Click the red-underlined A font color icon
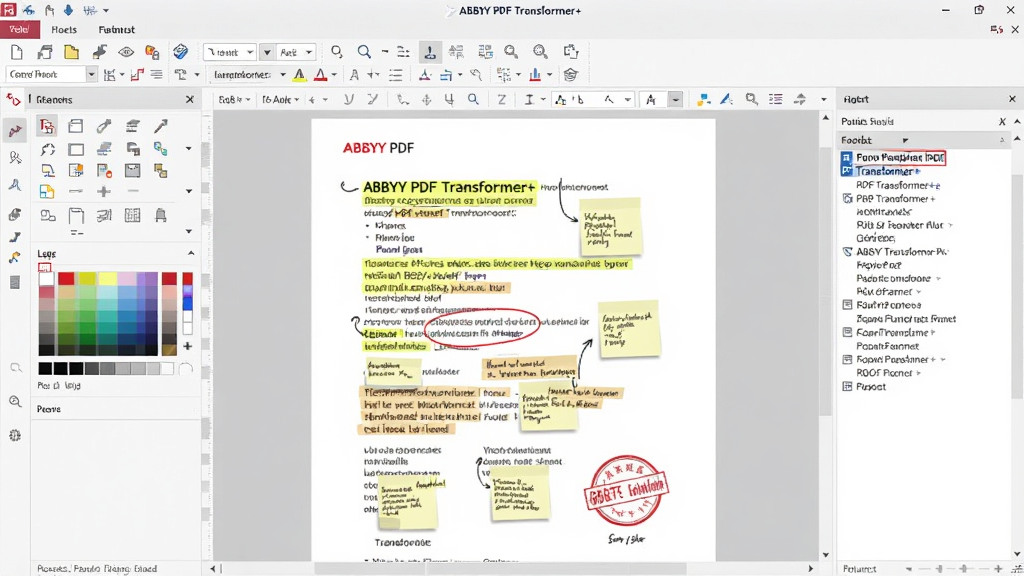Image resolution: width=1024 pixels, height=576 pixels. coord(320,75)
